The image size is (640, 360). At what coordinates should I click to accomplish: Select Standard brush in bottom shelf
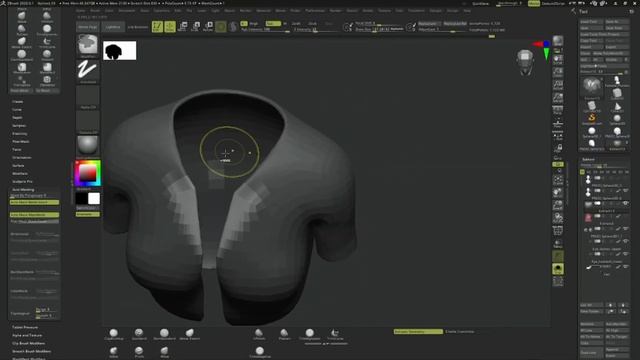139,335
